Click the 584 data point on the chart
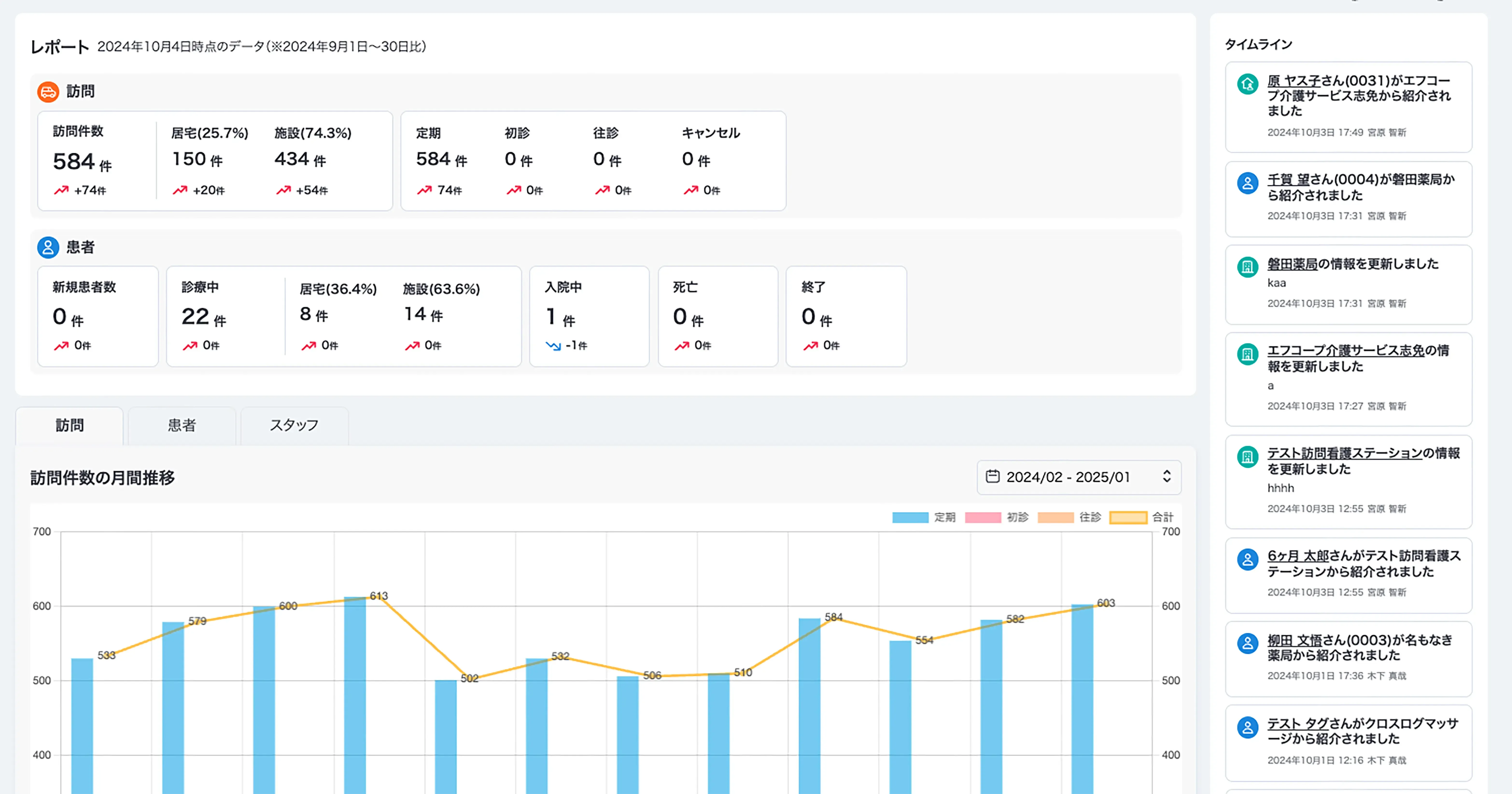Image resolution: width=1512 pixels, height=794 pixels. pyautogui.click(x=833, y=618)
